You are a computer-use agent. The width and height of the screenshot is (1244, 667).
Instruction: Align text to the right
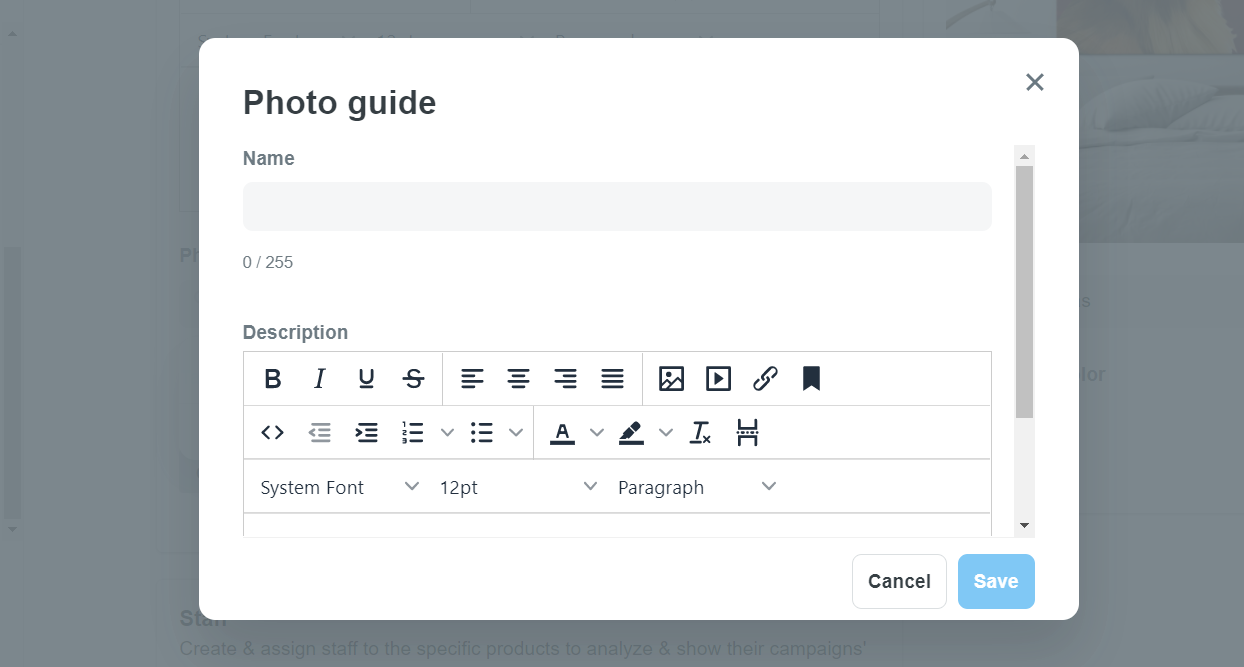[566, 379]
